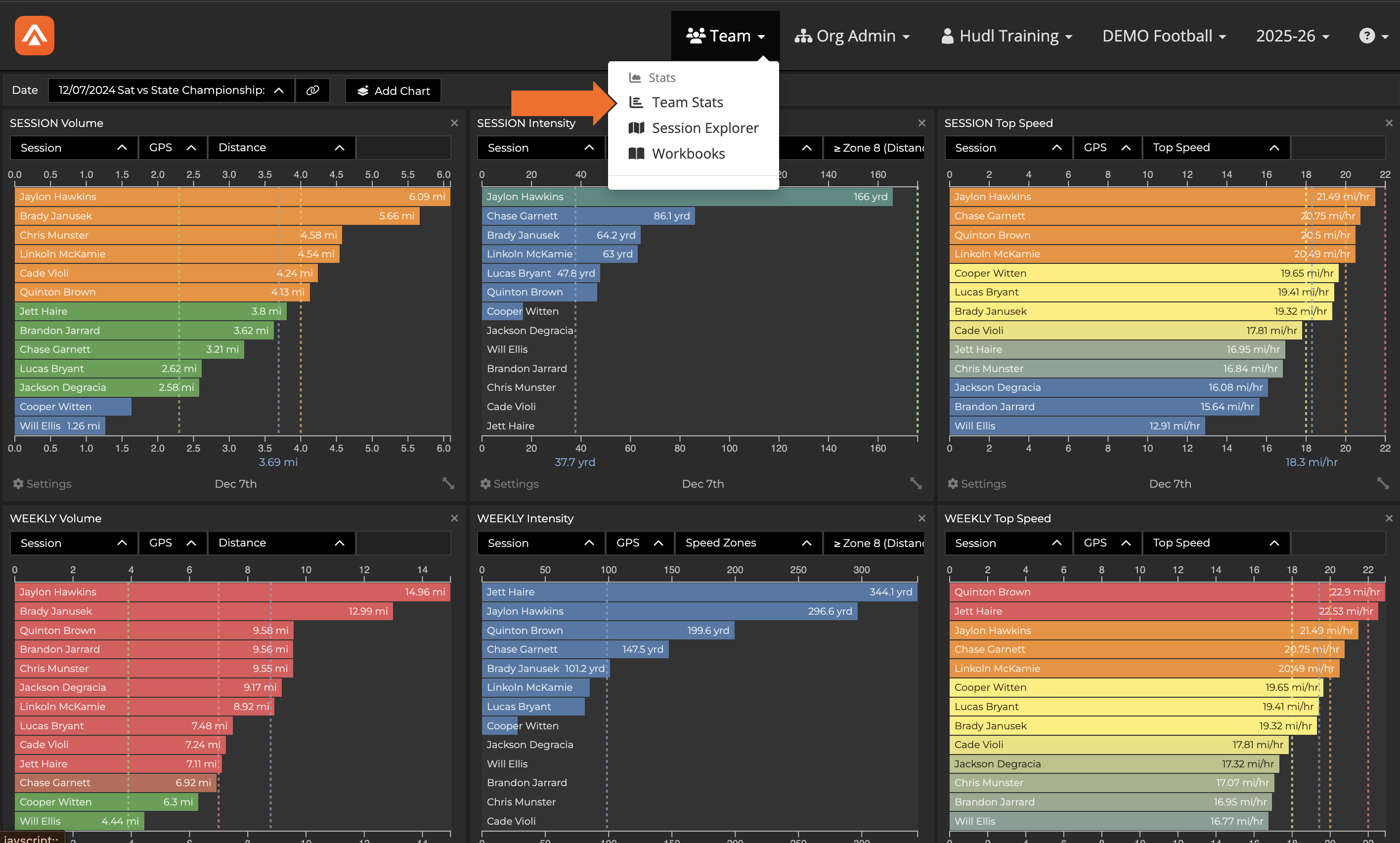This screenshot has width=1400, height=843.
Task: Open Session Explorer from the Team menu
Action: point(693,128)
